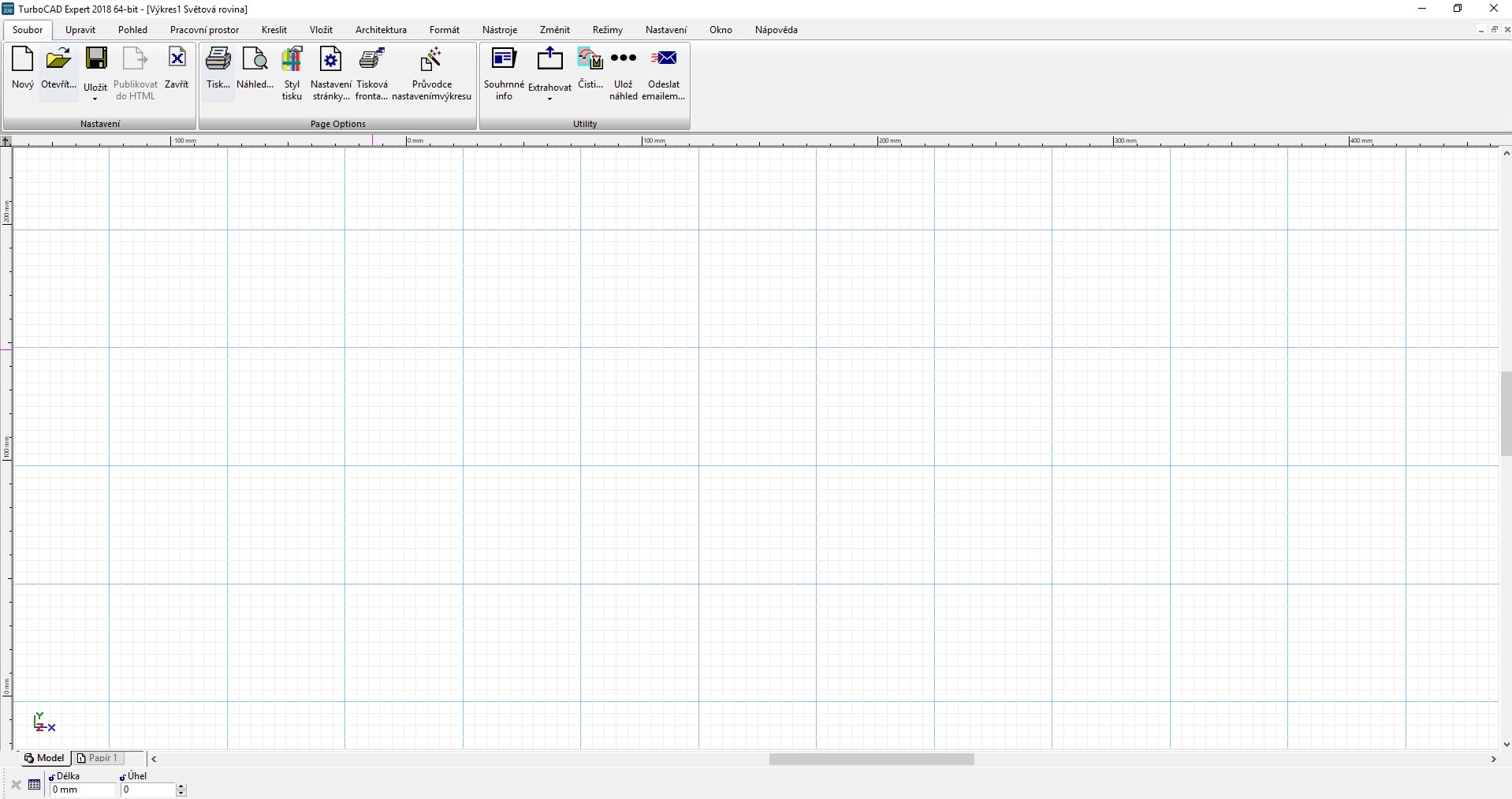Expand the Extrahovat dropdown arrow
The width and height of the screenshot is (1512, 799).
tap(549, 99)
